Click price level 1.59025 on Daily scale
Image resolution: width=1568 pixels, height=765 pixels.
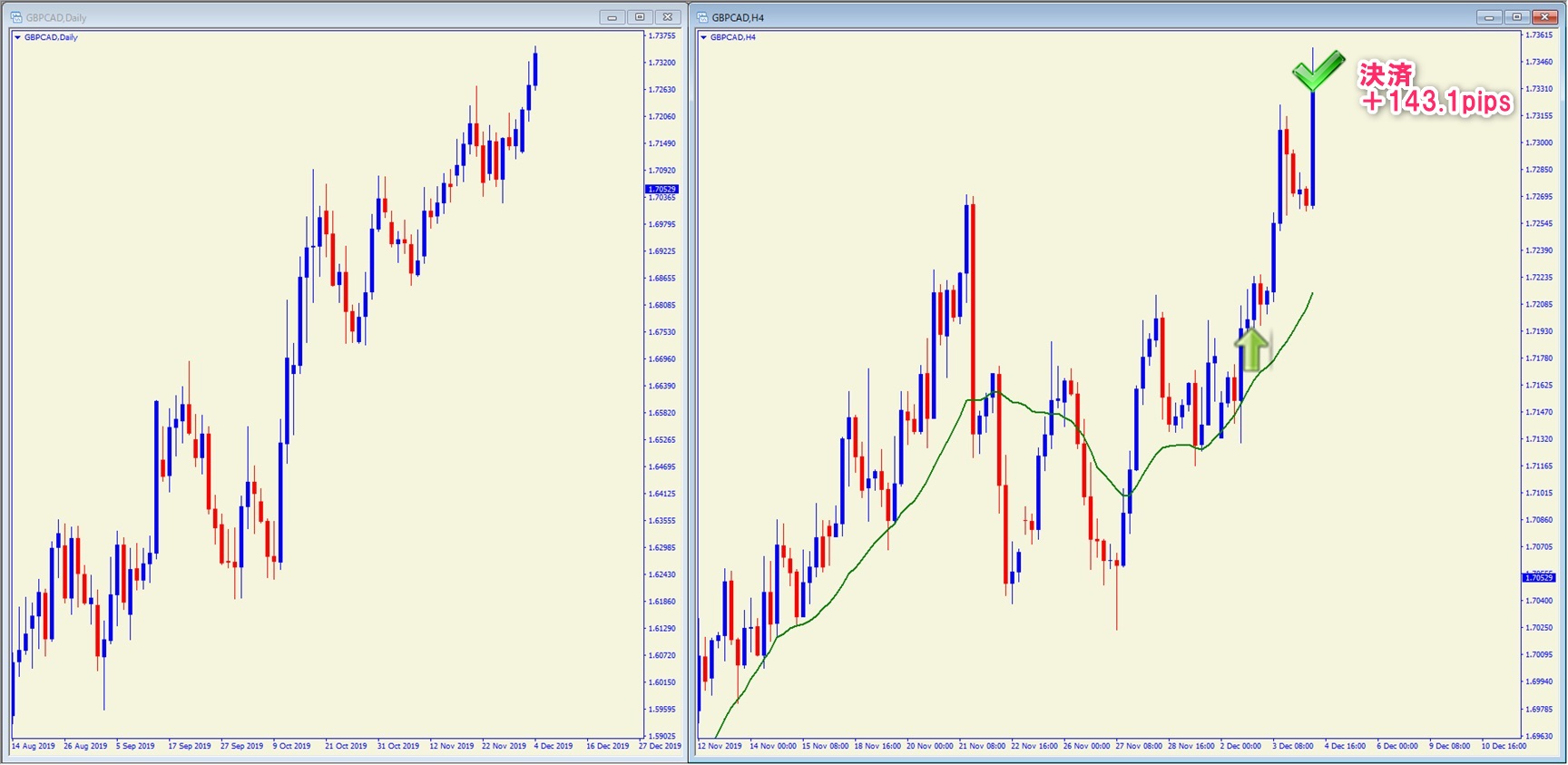[662, 736]
